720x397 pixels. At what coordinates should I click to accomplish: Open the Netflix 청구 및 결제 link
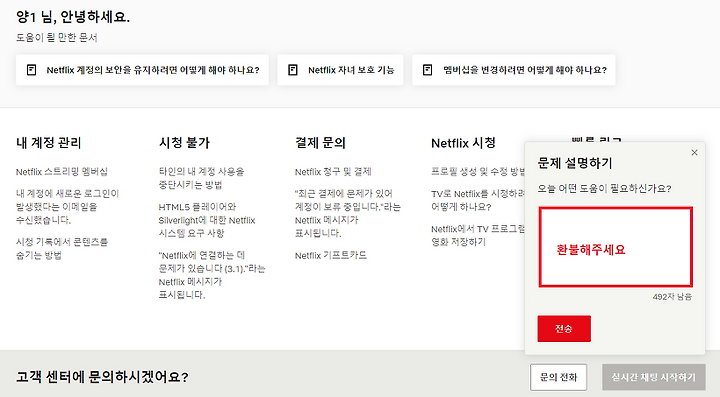pos(333,172)
